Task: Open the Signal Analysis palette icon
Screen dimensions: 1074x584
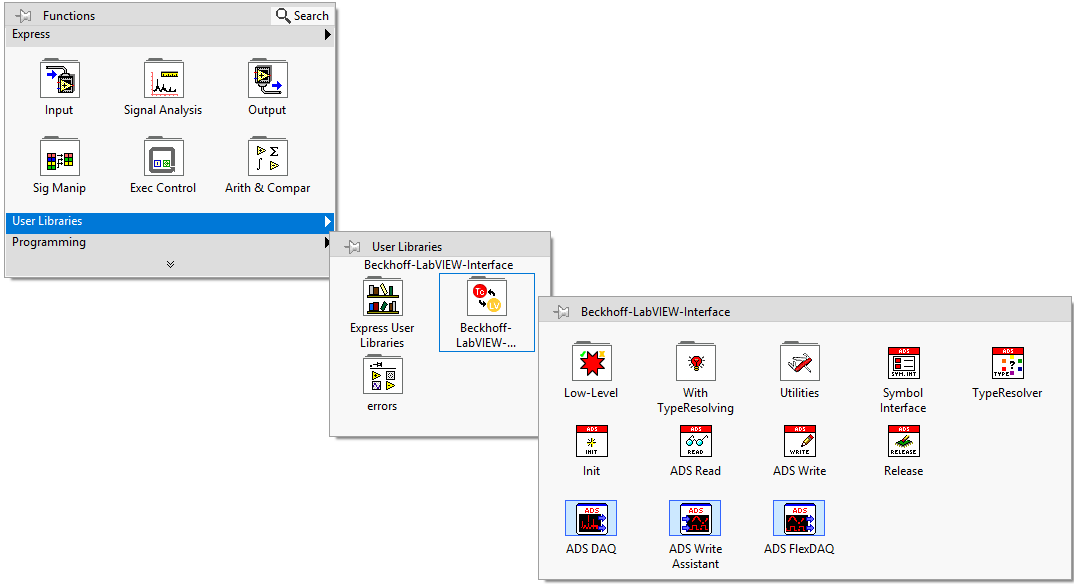Action: (x=162, y=80)
